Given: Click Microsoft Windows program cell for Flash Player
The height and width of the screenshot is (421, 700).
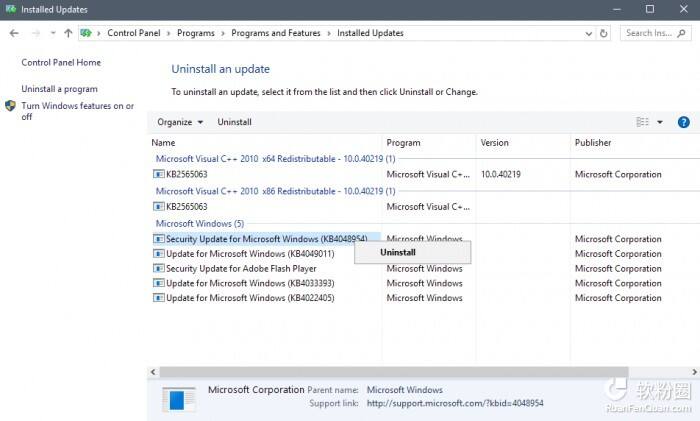Looking at the screenshot, I should point(424,268).
